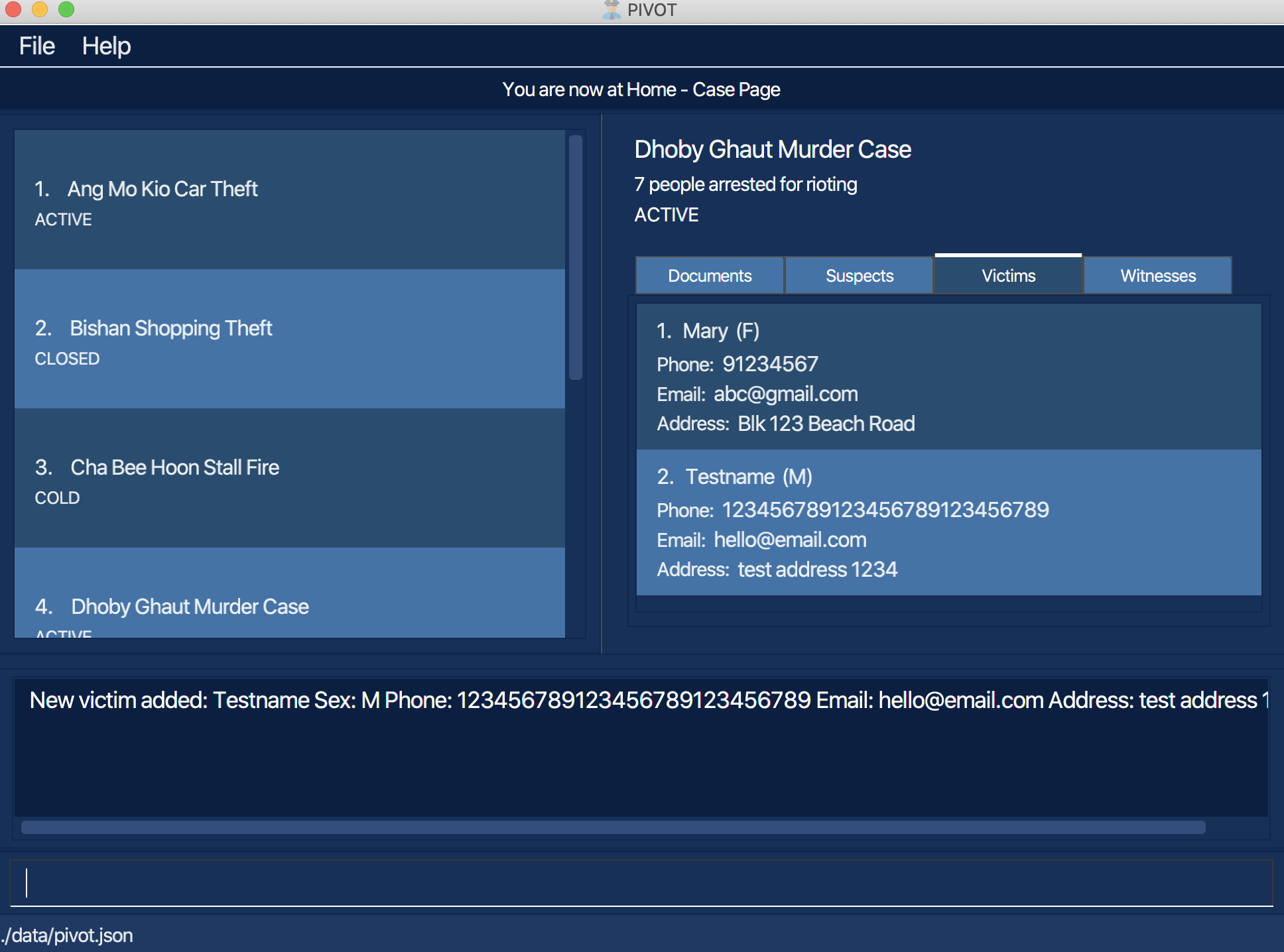Click the red close window button
The height and width of the screenshot is (952, 1284).
[x=13, y=9]
